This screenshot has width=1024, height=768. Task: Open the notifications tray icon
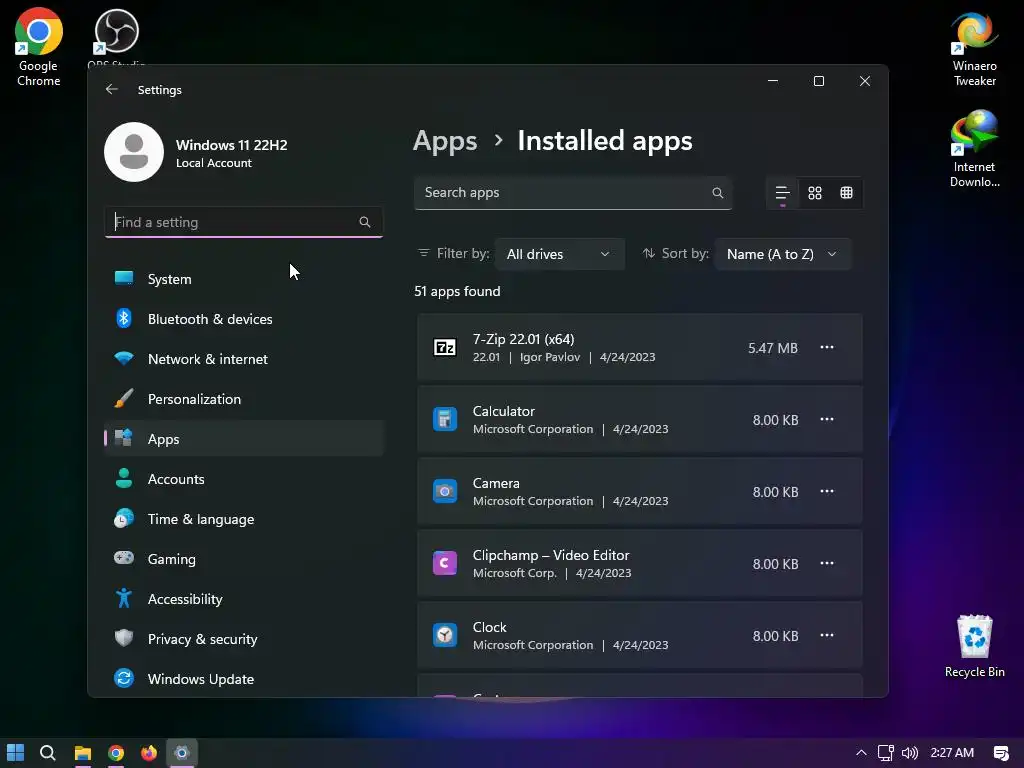(x=1000, y=754)
